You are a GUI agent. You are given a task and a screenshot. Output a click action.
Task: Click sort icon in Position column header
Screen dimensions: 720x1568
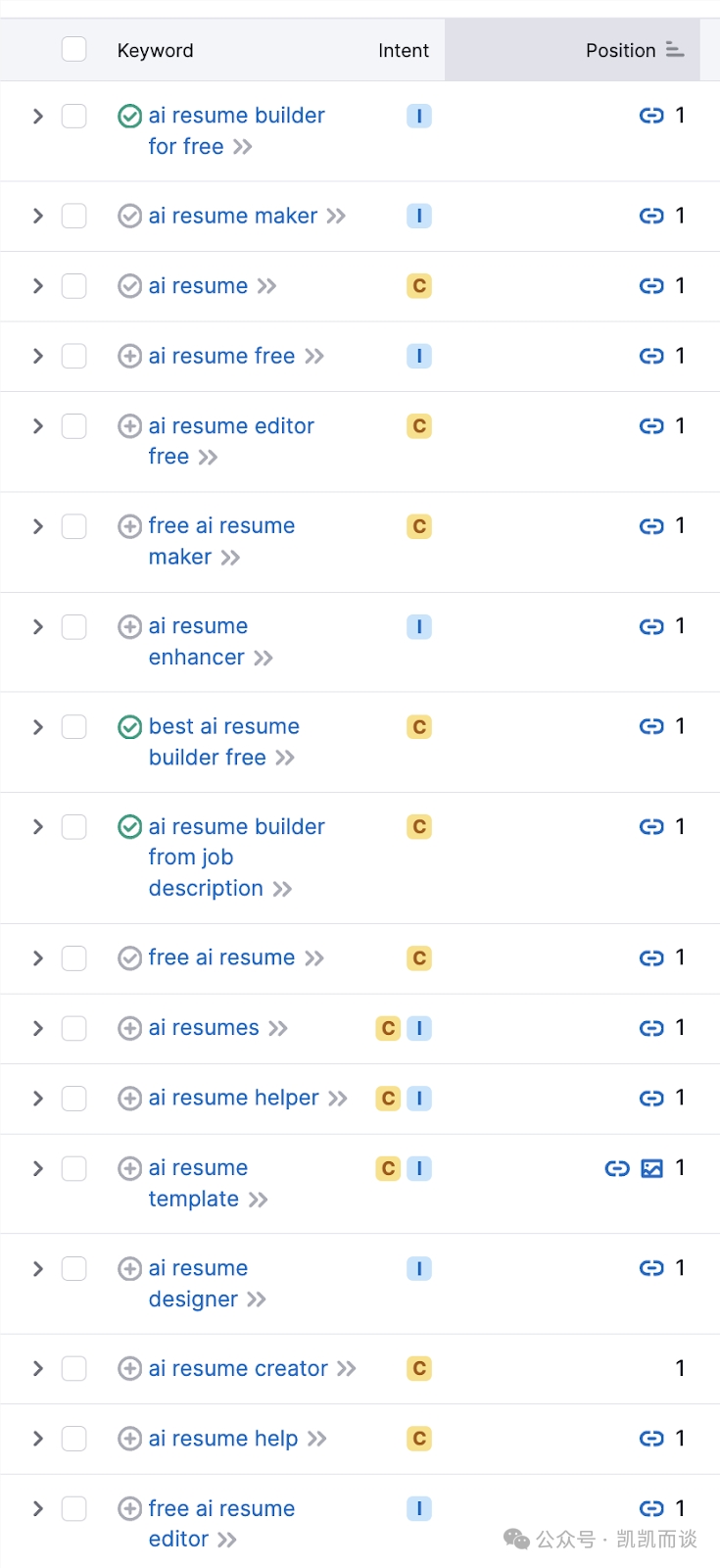(674, 49)
